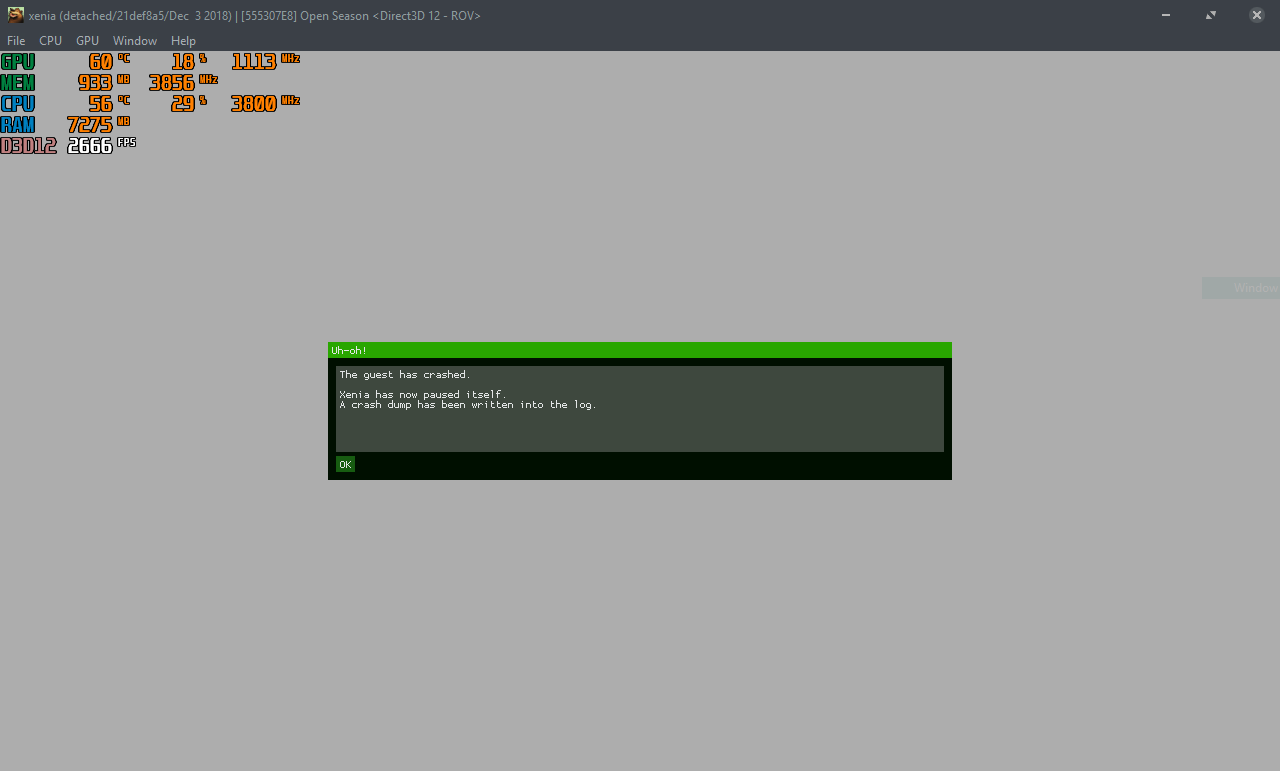Open the GPU menu

(87, 41)
